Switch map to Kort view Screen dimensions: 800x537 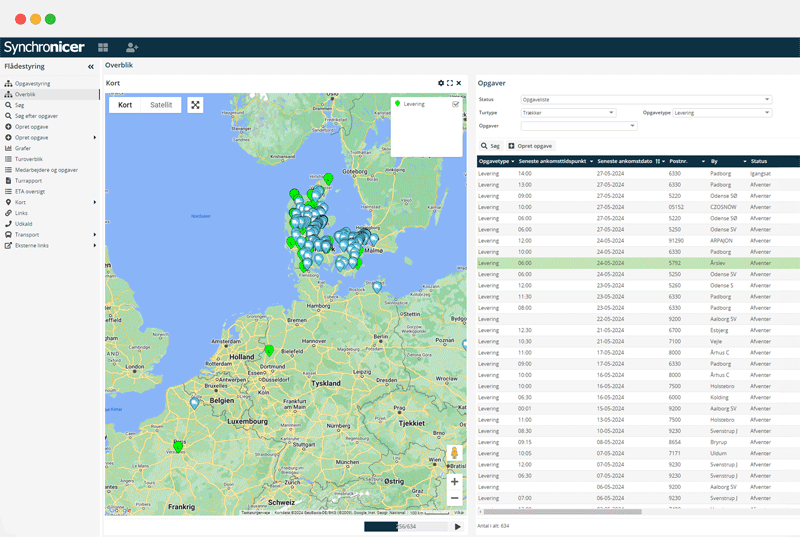coord(125,105)
